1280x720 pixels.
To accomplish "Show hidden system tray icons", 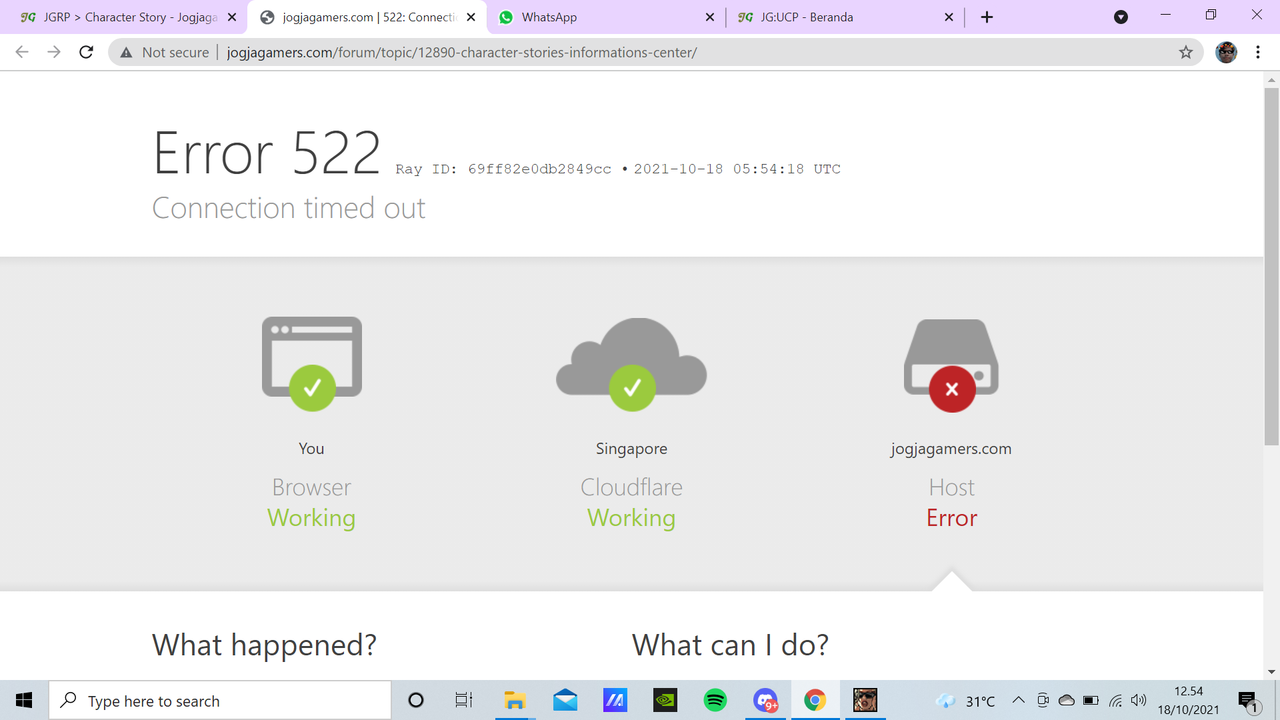I will (x=1018, y=701).
